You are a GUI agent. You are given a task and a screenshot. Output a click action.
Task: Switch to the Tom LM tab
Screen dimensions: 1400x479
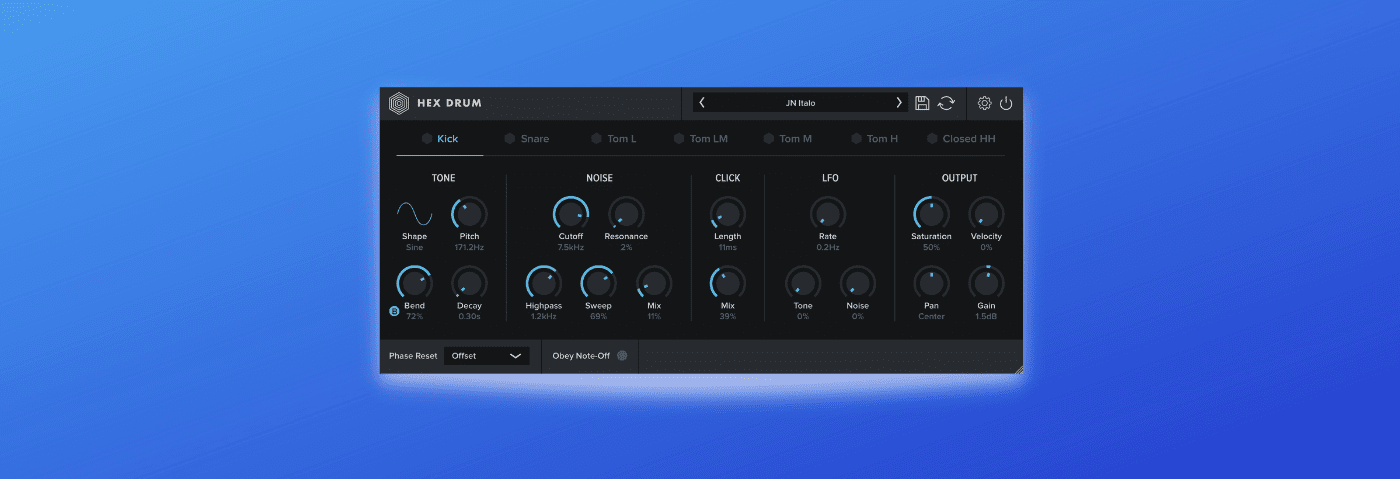701,139
